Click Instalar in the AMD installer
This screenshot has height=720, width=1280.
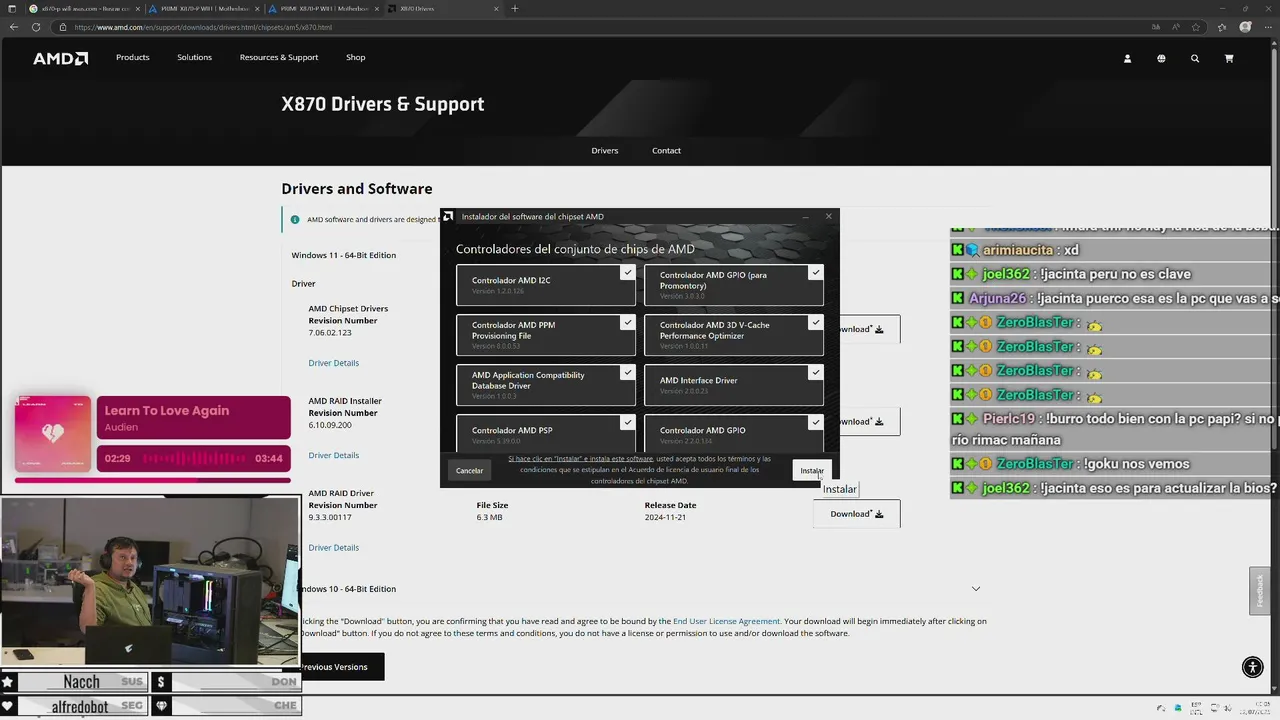pos(812,471)
